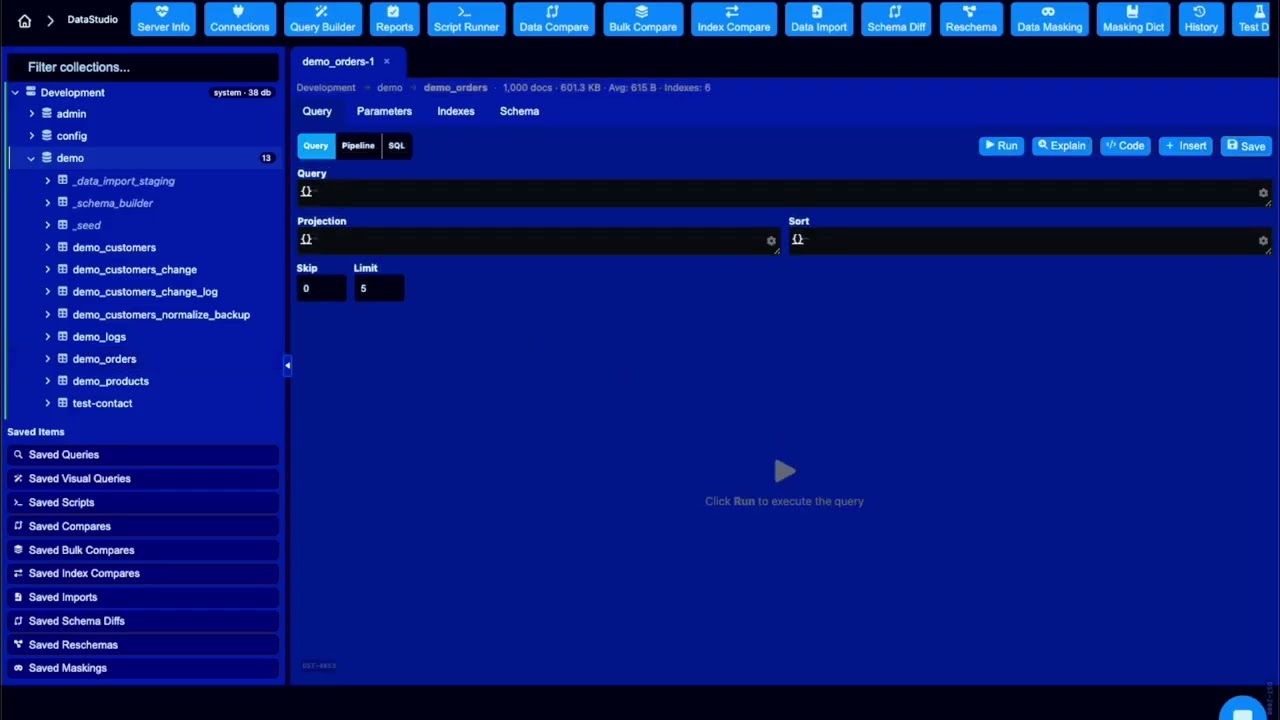Click the Filter collections search field
1280x720 pixels.
tap(145, 67)
